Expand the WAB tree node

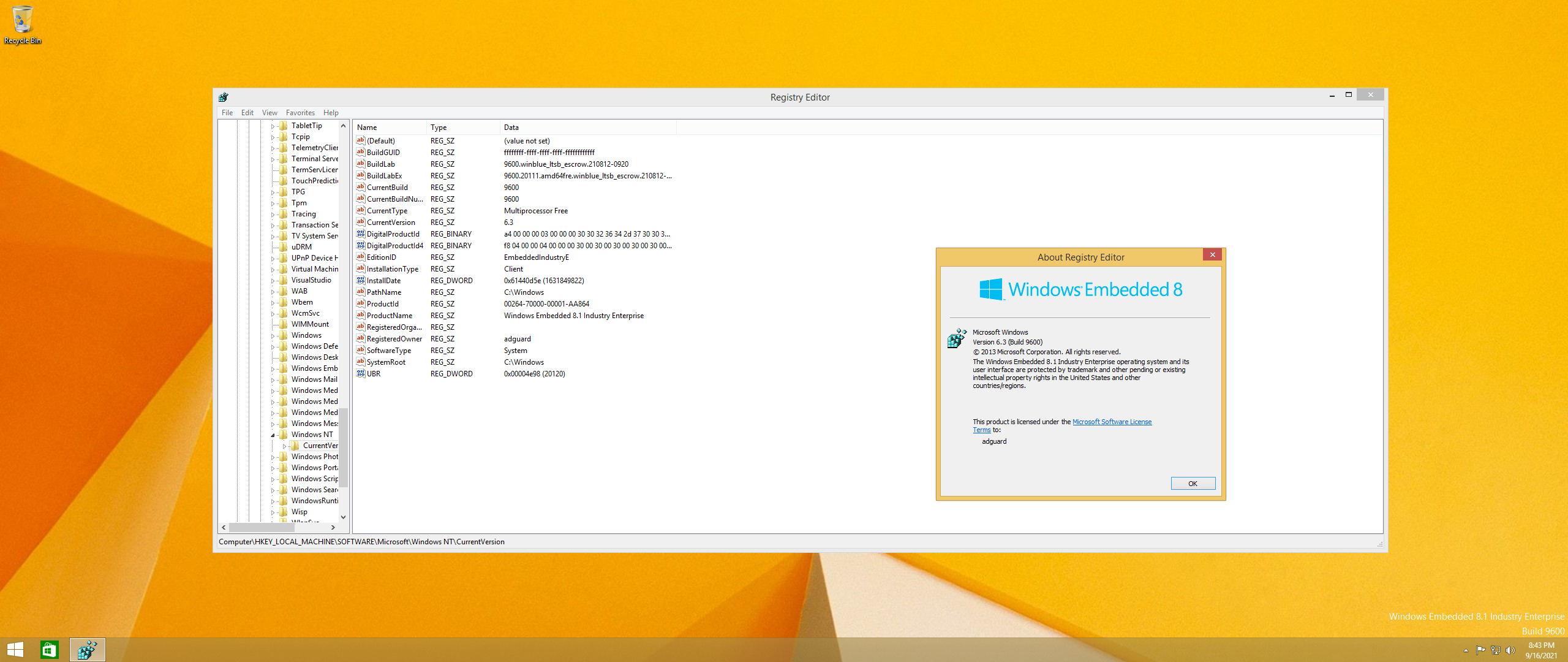coord(273,292)
